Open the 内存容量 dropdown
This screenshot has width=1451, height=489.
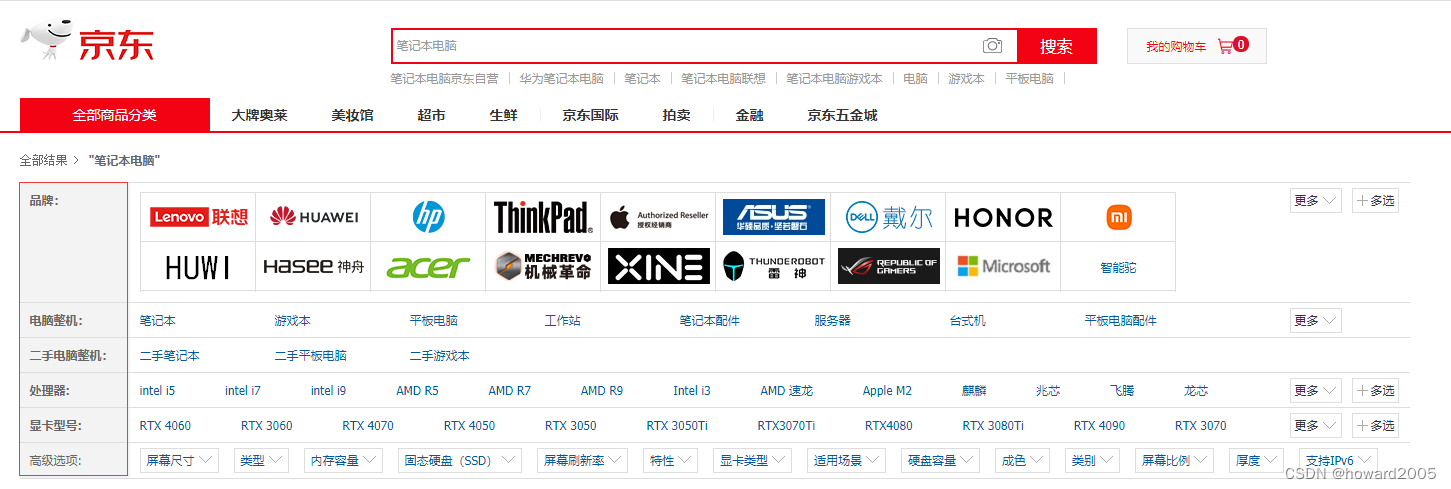(x=344, y=460)
